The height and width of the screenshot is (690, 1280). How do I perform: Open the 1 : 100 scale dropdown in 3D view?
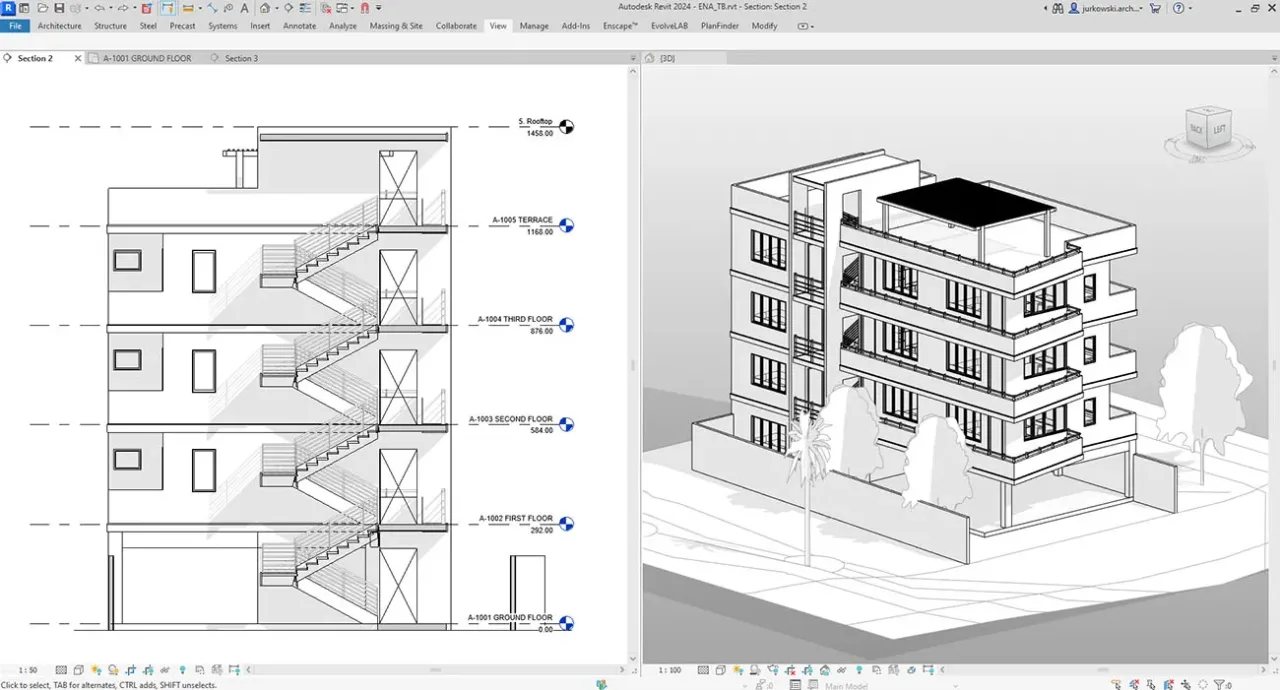click(670, 670)
